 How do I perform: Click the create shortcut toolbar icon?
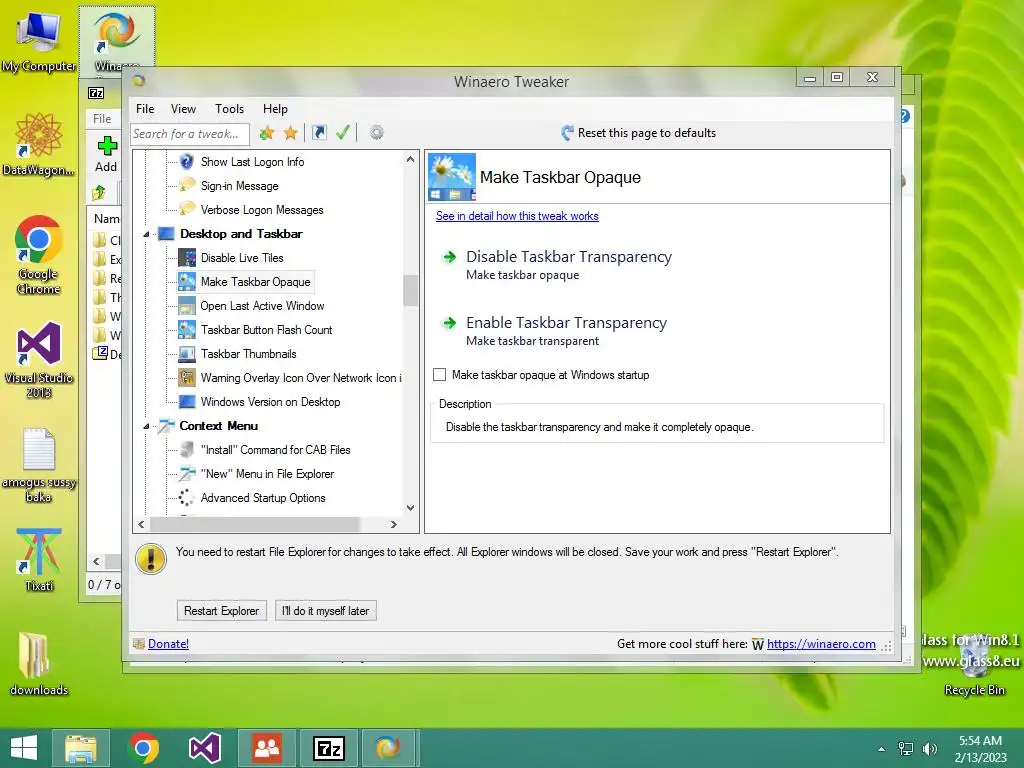(x=319, y=133)
